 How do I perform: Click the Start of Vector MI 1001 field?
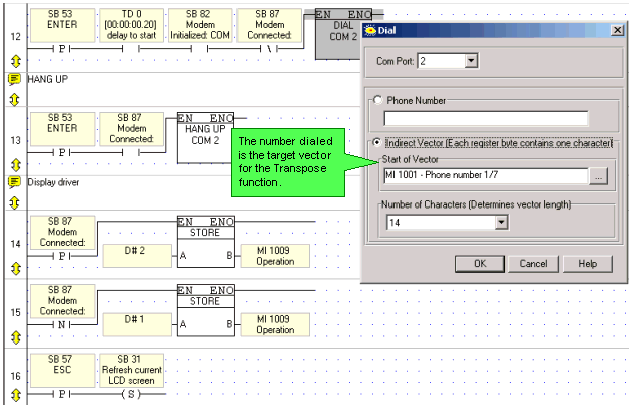point(482,177)
